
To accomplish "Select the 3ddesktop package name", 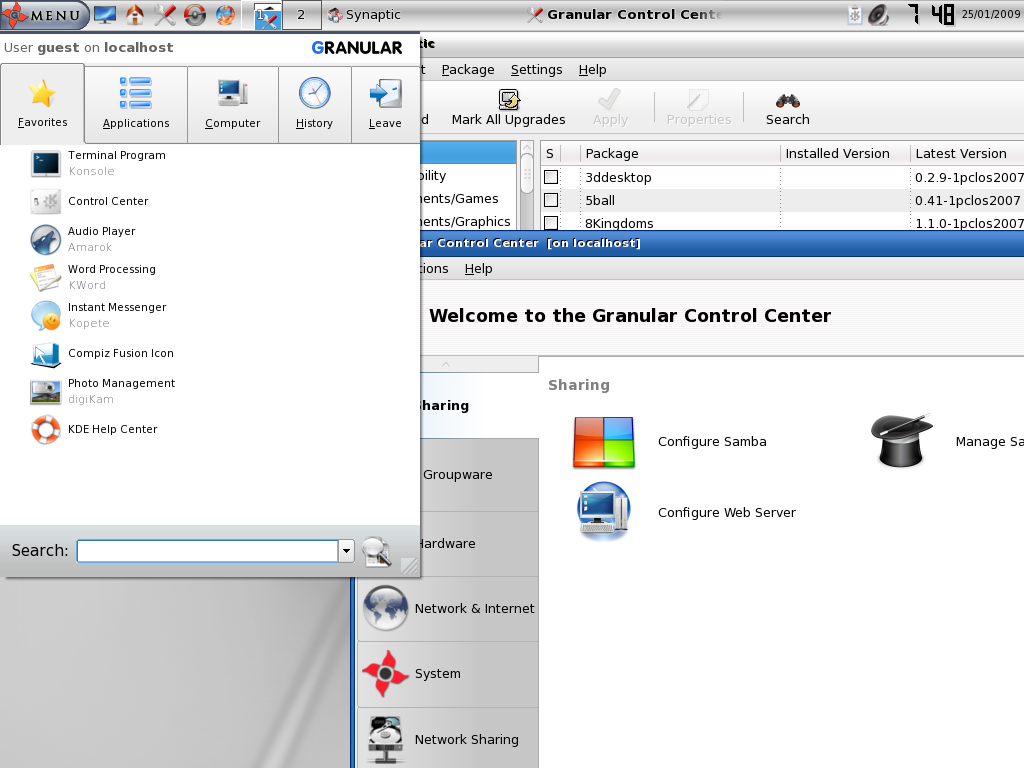I will tap(618, 178).
